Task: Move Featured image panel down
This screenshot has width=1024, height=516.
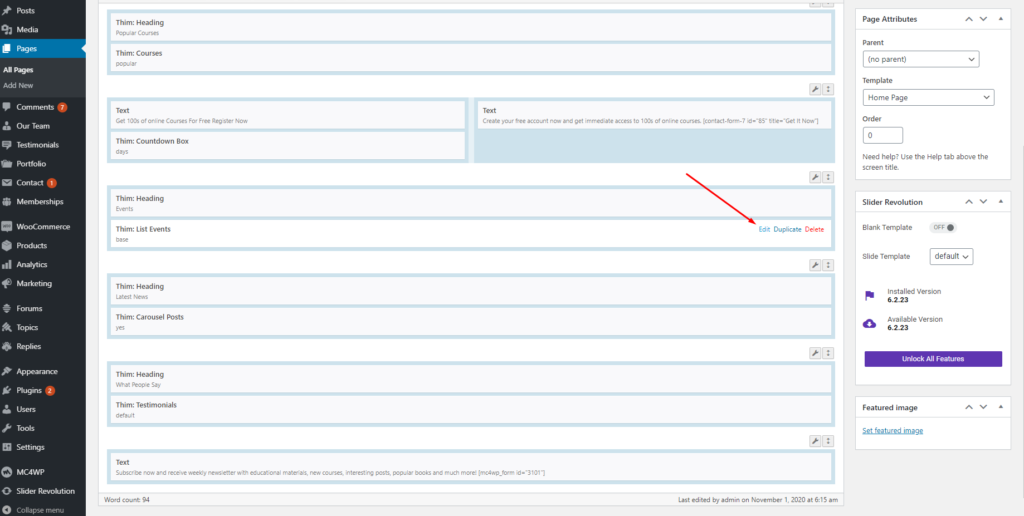Action: (x=984, y=407)
